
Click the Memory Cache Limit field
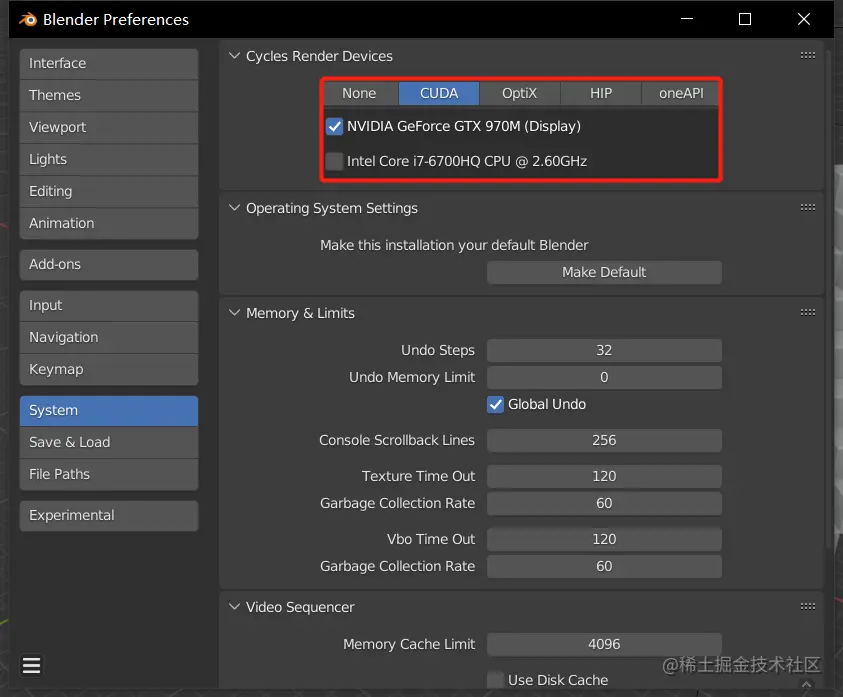tap(604, 644)
